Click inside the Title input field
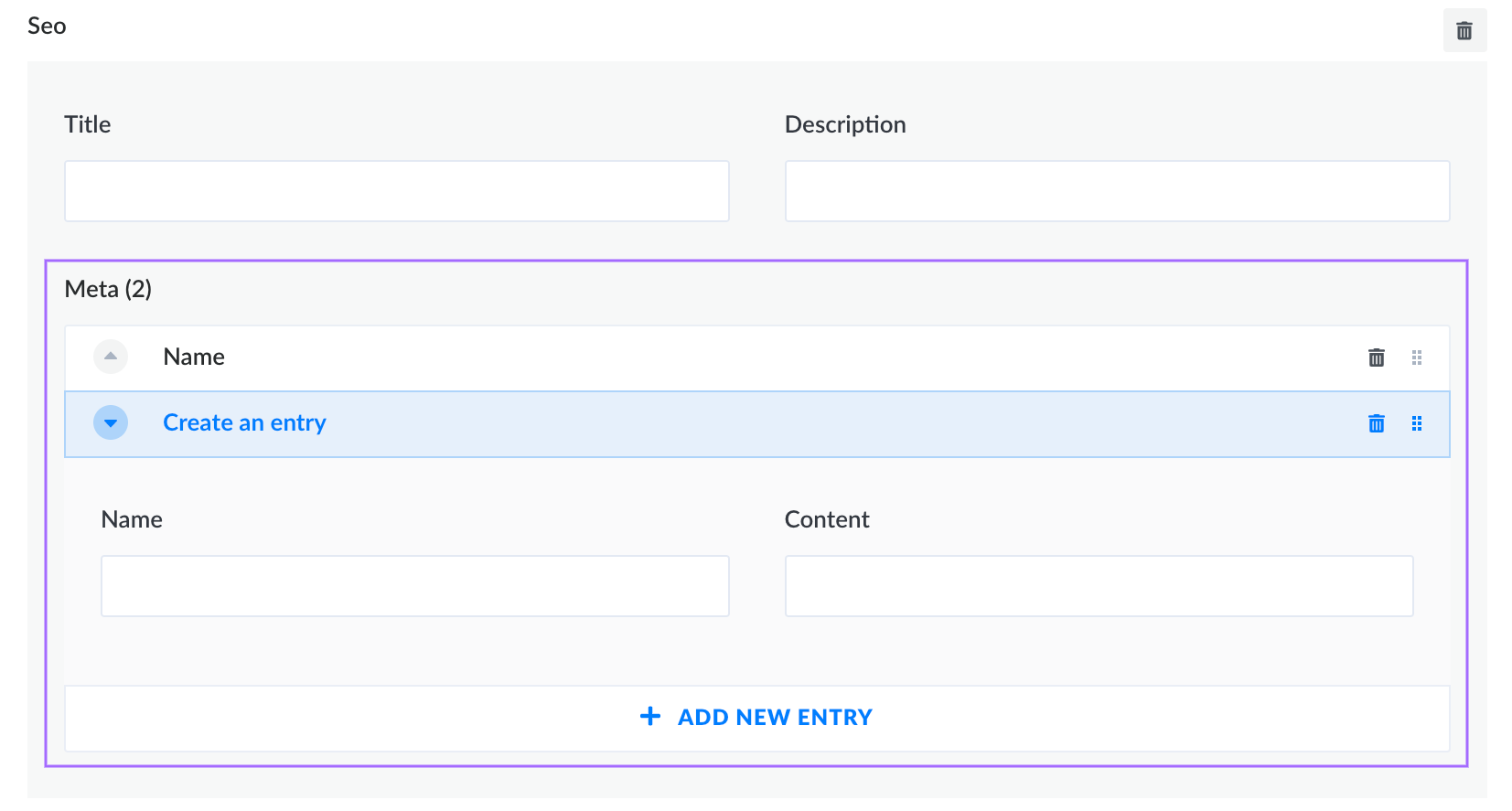The width and height of the screenshot is (1512, 811). coord(396,190)
